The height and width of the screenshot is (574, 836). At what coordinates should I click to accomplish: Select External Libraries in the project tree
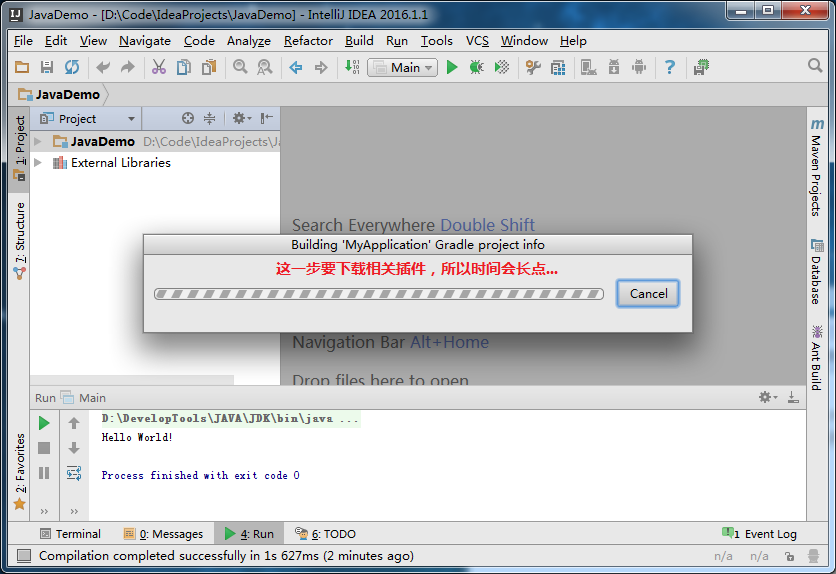[120, 163]
